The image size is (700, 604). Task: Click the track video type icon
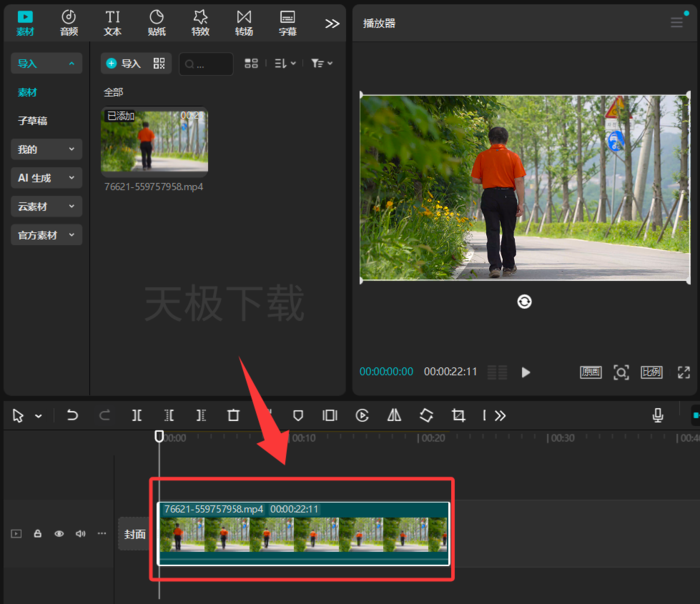pos(16,533)
